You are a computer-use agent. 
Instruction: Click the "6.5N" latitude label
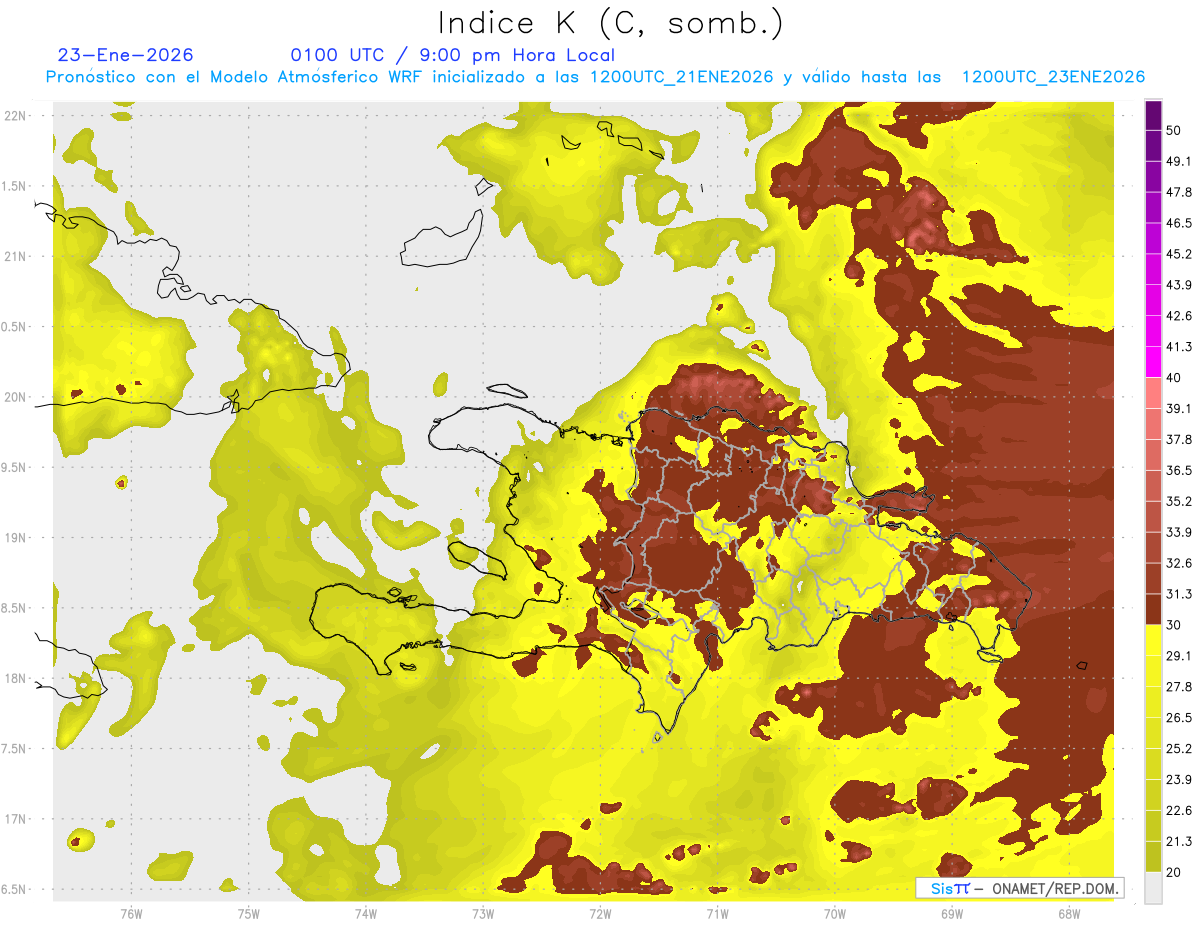(15, 890)
